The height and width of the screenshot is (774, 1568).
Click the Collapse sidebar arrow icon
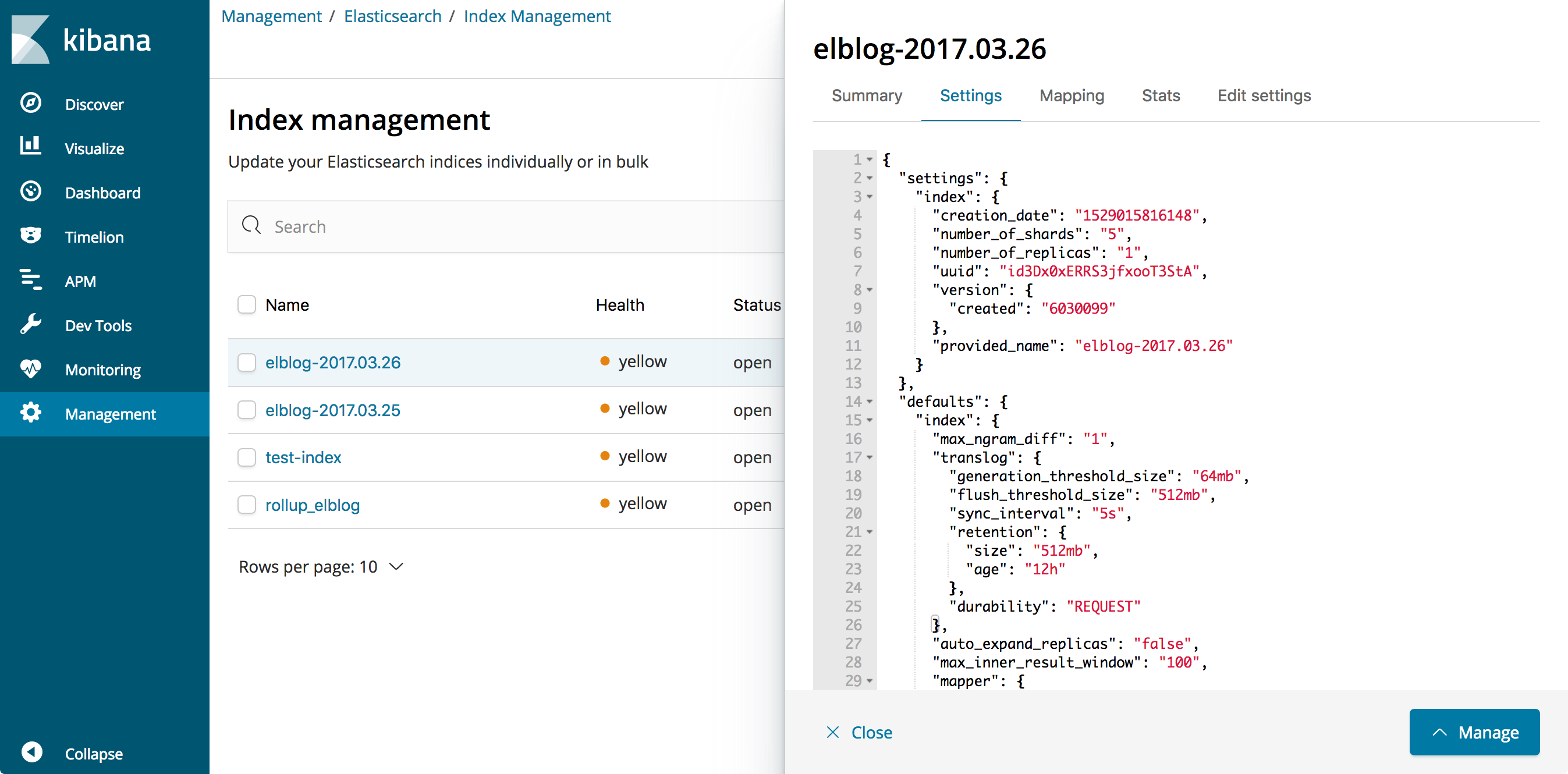pyautogui.click(x=31, y=752)
